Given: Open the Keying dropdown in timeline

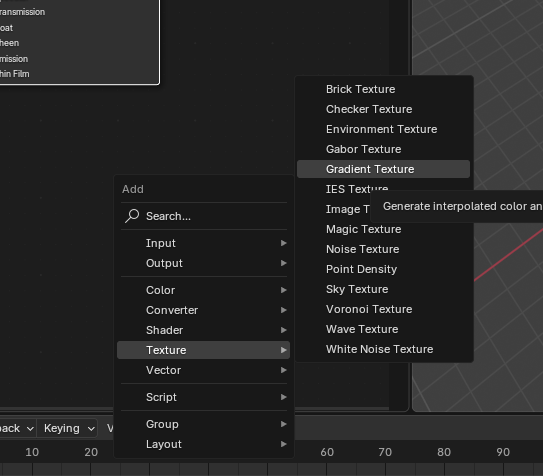Looking at the screenshot, I should tap(67, 429).
